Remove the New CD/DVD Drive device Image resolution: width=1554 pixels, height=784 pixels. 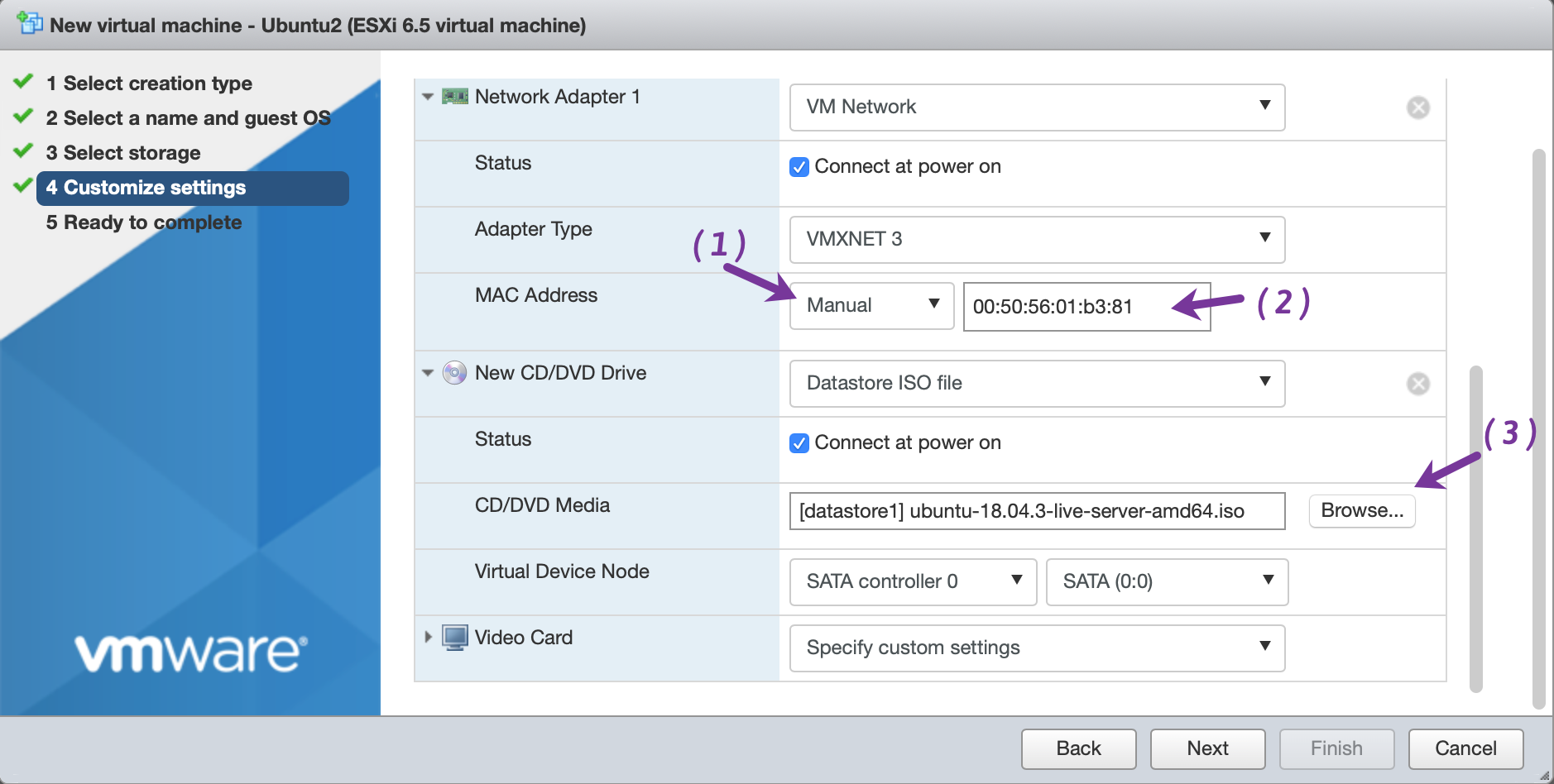[x=1417, y=384]
